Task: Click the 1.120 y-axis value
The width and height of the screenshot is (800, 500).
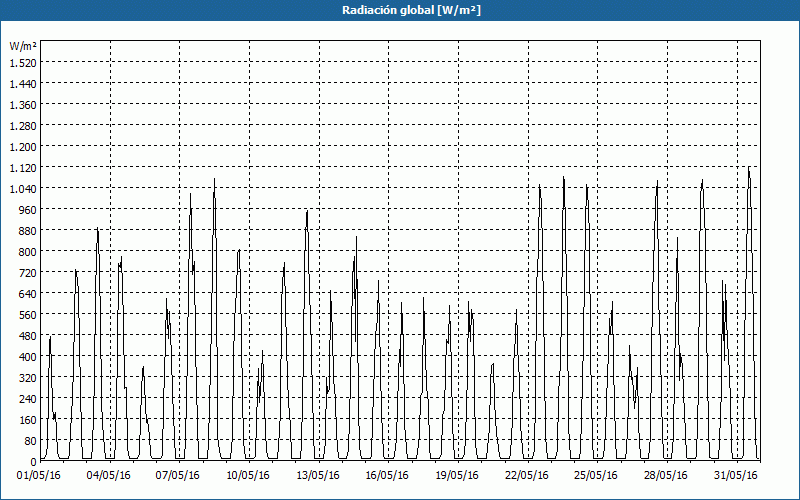Action: (x=23, y=167)
